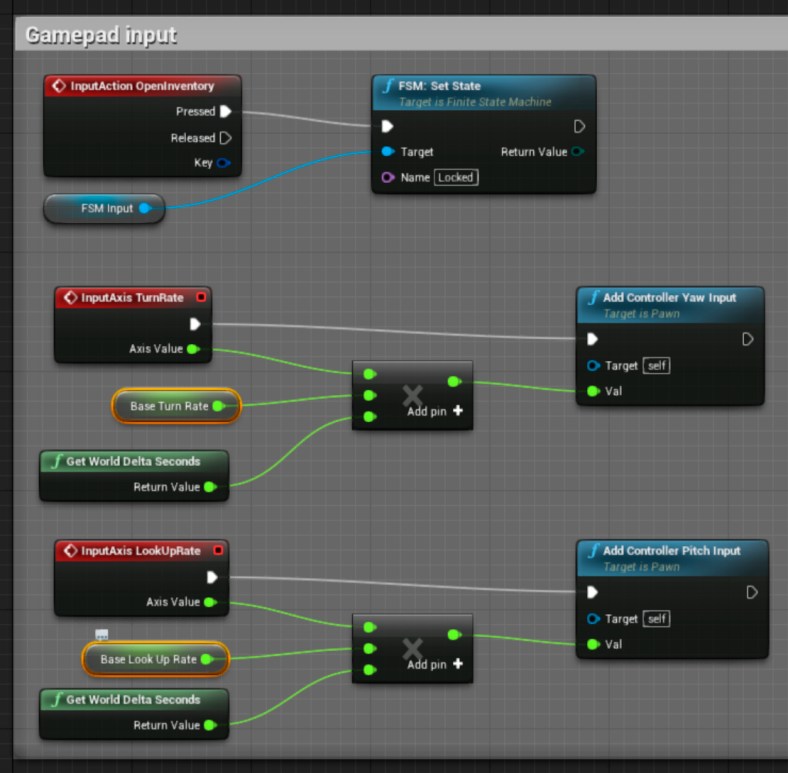This screenshot has width=788, height=773.
Task: Click the Key output pin on OpenInventory
Action: pos(224,164)
